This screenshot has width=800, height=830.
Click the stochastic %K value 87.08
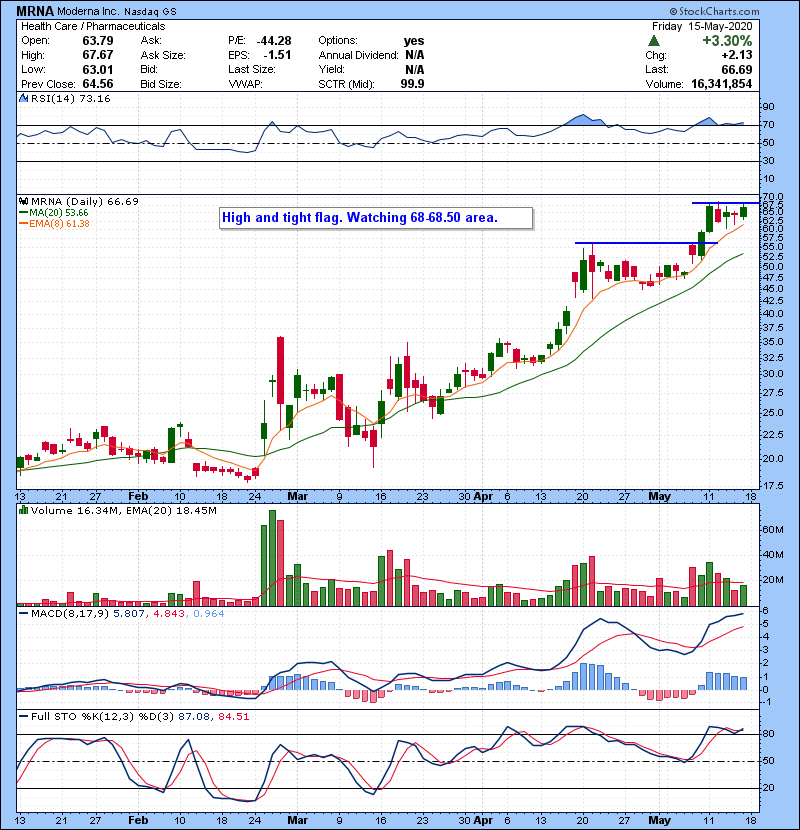click(x=193, y=716)
